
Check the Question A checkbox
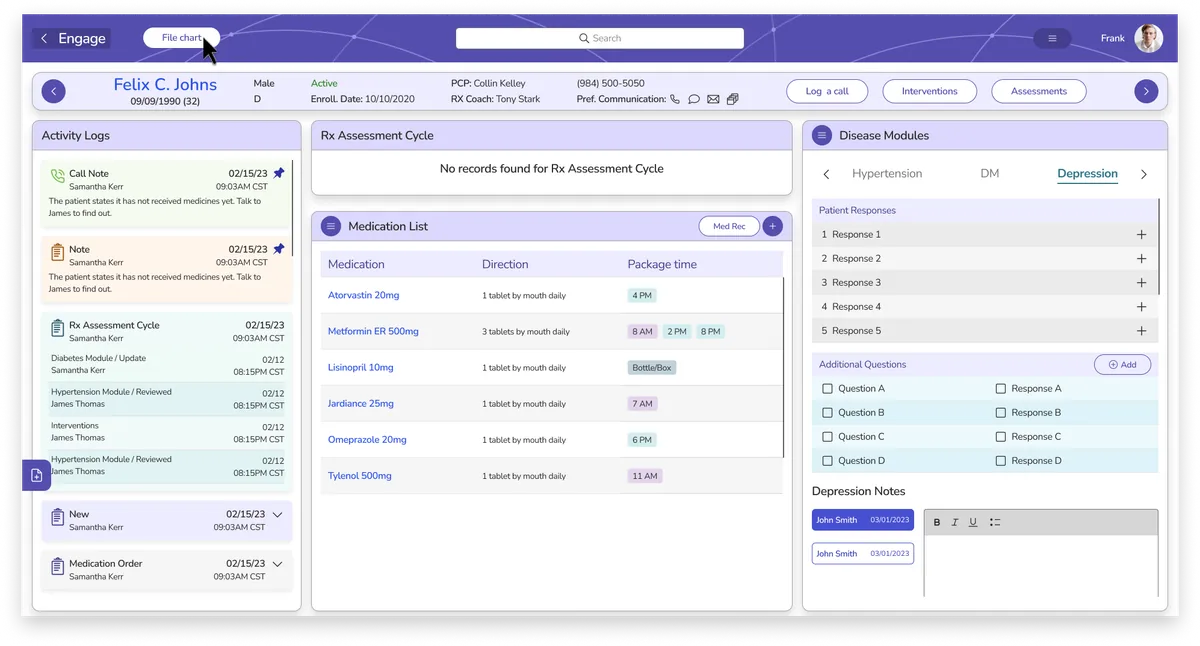click(x=827, y=388)
